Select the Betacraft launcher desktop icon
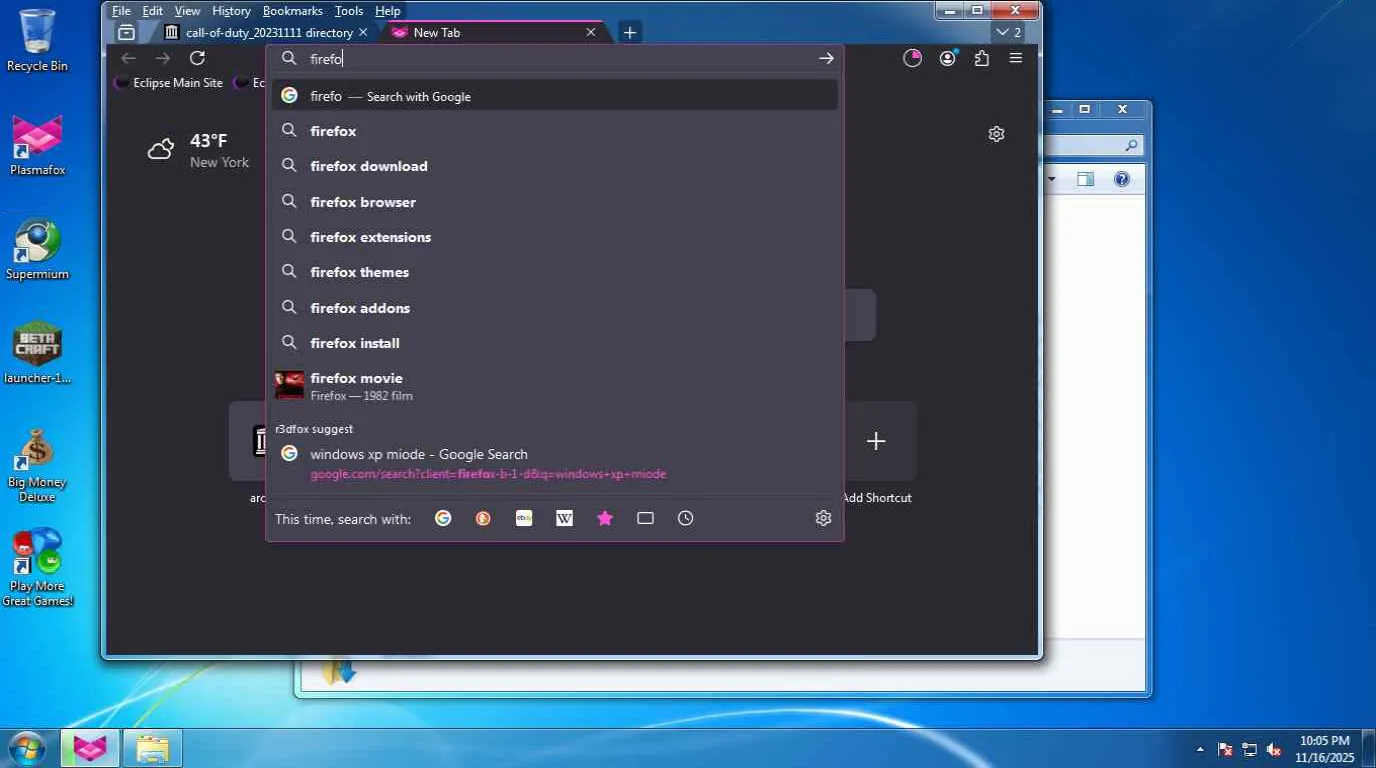The width and height of the screenshot is (1376, 768). 37,353
